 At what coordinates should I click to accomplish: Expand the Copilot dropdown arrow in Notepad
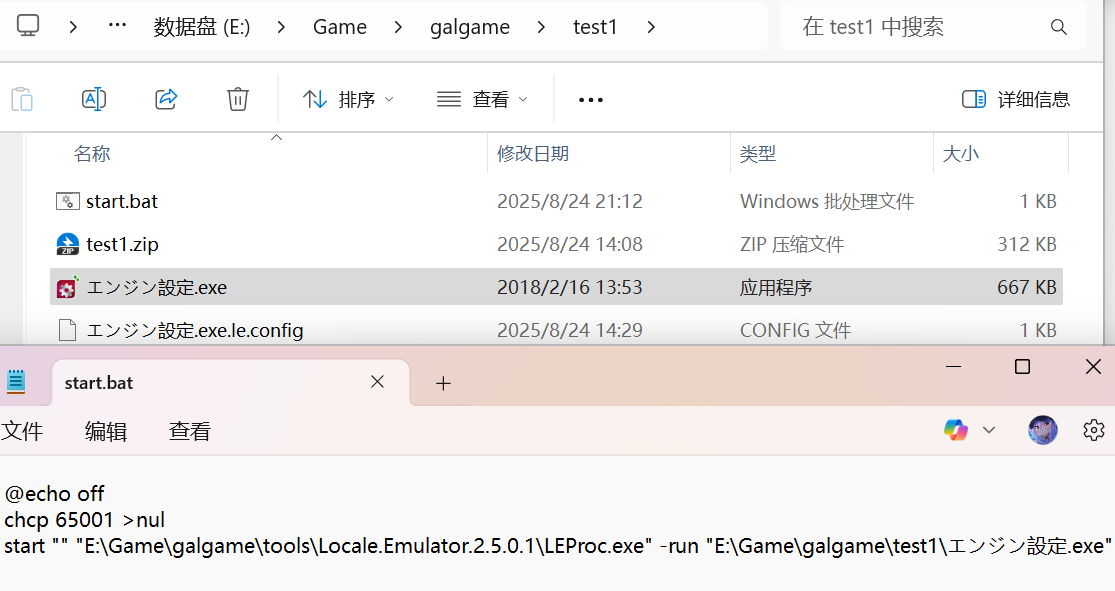tap(989, 430)
